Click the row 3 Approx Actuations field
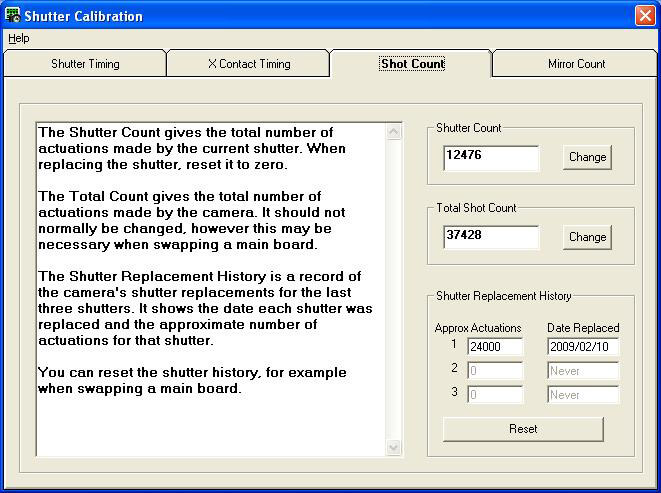 (x=495, y=395)
